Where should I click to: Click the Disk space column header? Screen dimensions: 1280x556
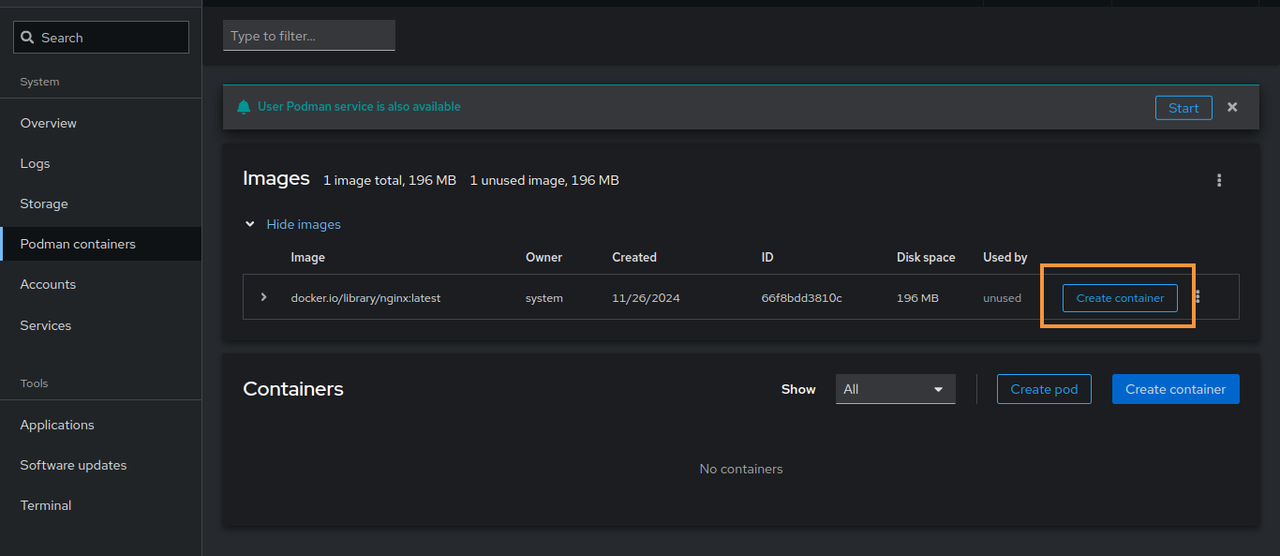click(926, 257)
